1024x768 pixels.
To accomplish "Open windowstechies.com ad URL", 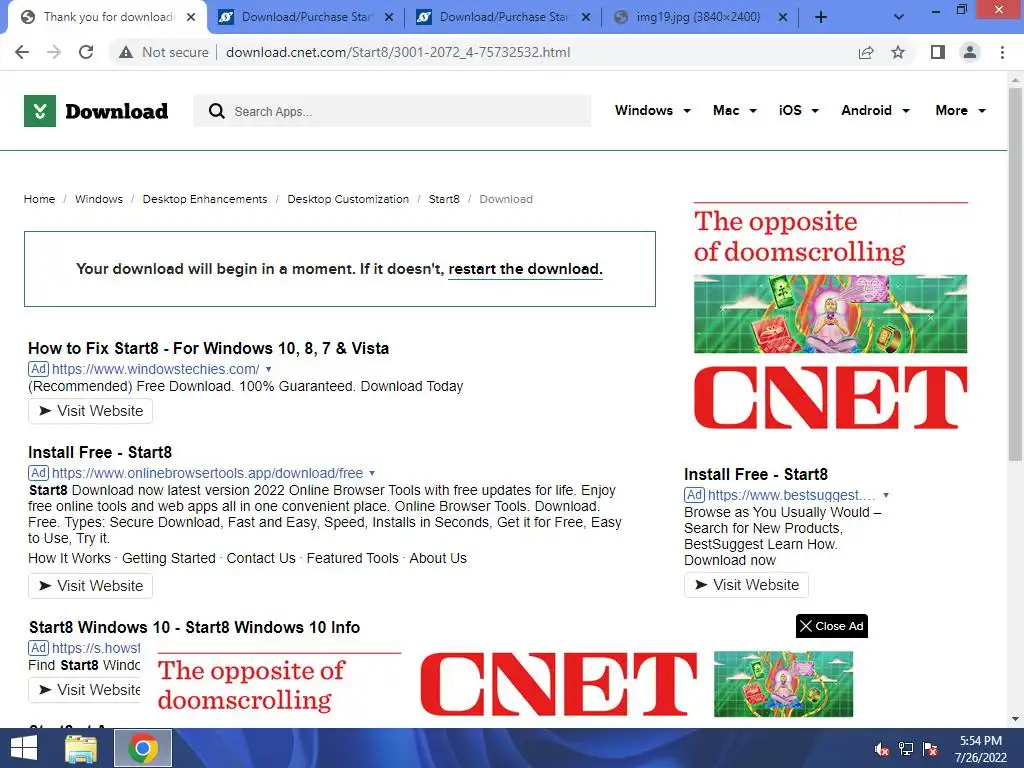I will click(155, 369).
